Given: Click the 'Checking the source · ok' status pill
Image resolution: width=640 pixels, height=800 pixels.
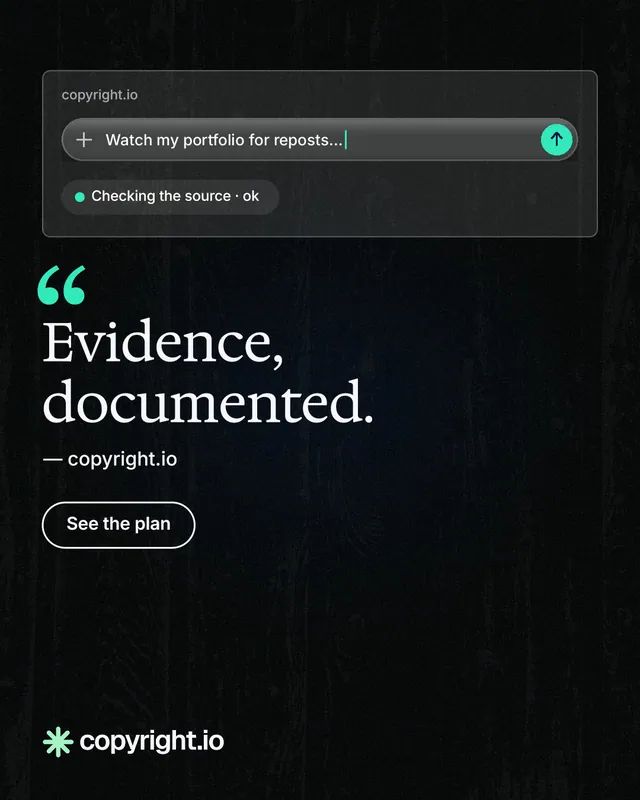Looking at the screenshot, I should pos(170,196).
